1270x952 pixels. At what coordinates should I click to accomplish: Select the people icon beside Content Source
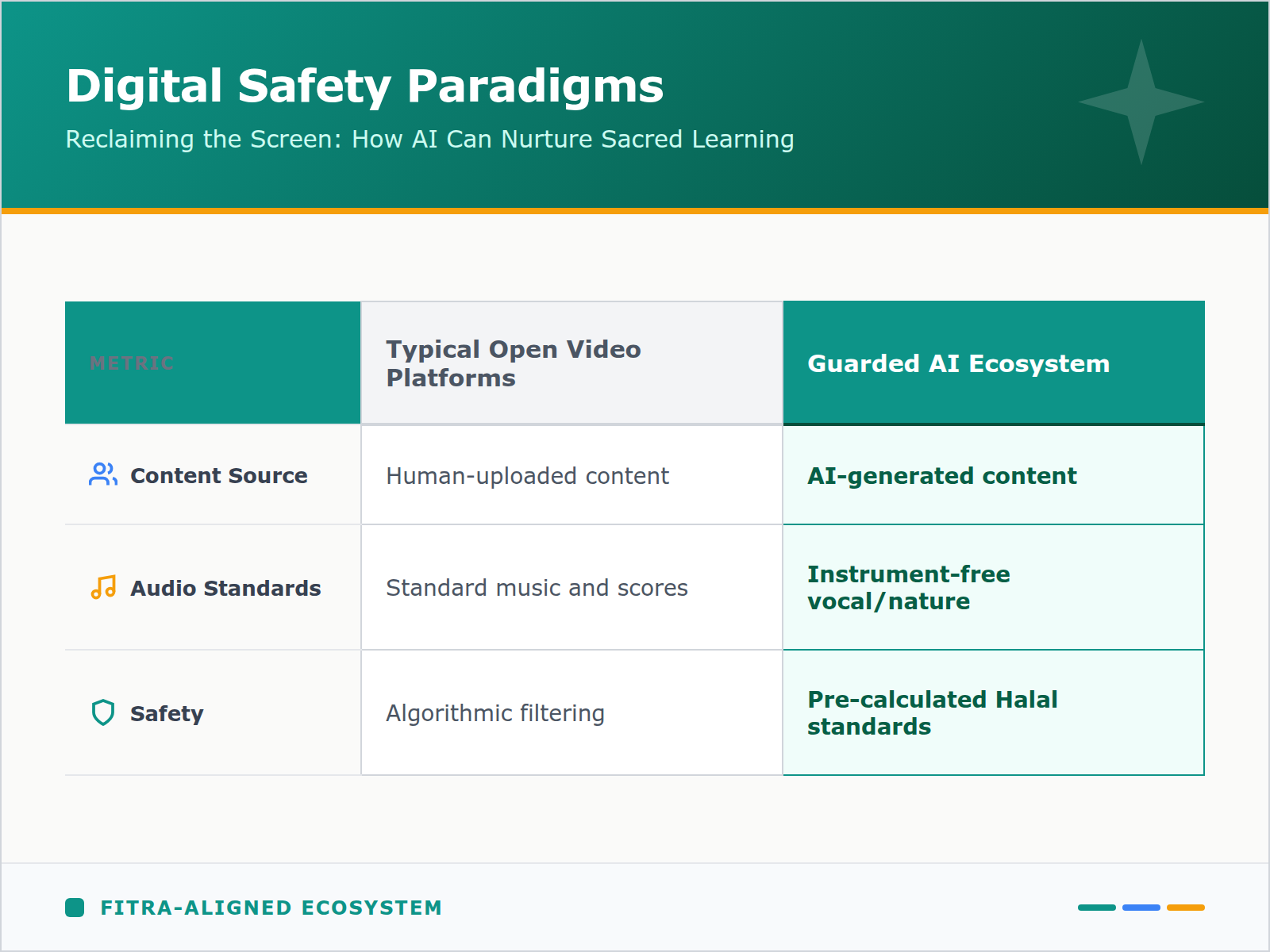102,476
